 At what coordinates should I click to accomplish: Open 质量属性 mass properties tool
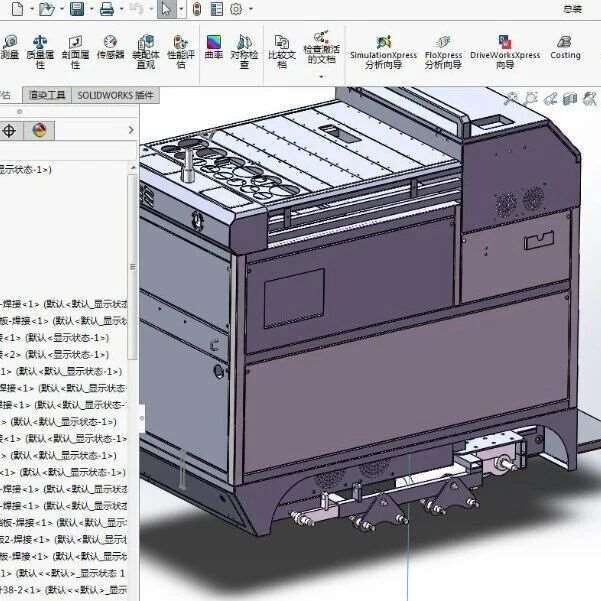coord(40,52)
